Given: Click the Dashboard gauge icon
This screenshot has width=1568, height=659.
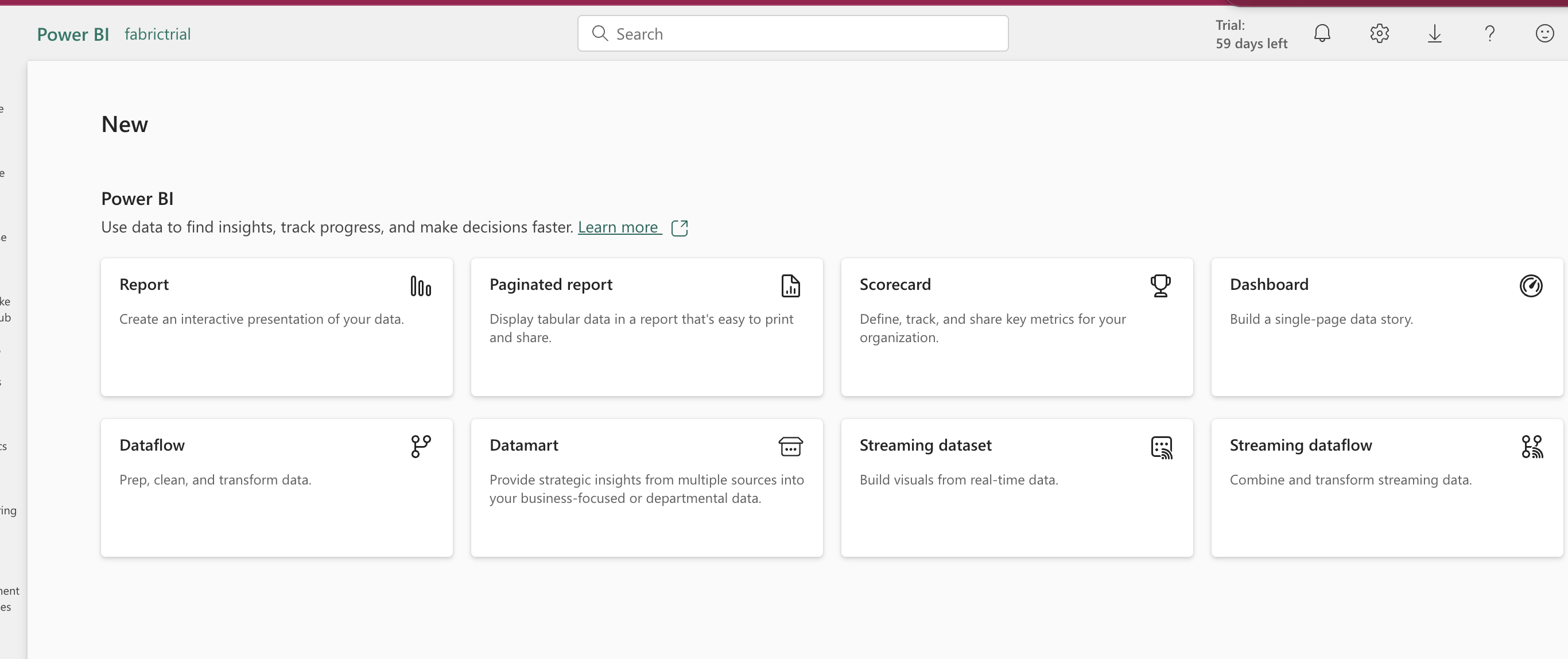Looking at the screenshot, I should [x=1530, y=286].
